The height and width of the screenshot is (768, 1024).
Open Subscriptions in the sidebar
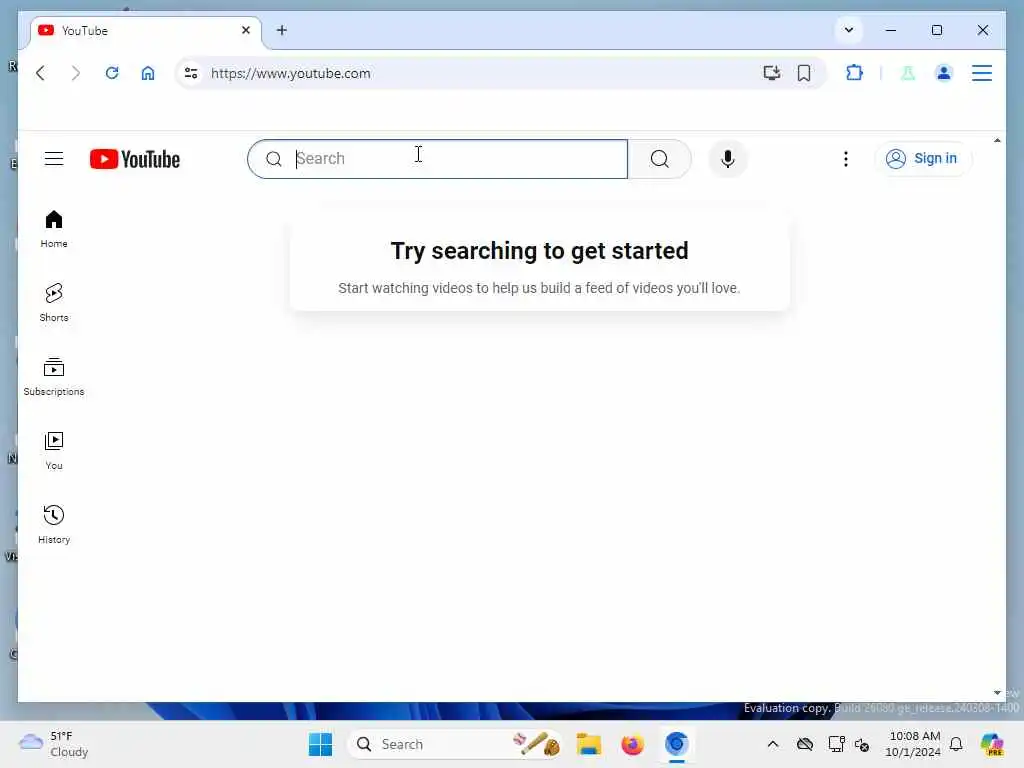[54, 377]
